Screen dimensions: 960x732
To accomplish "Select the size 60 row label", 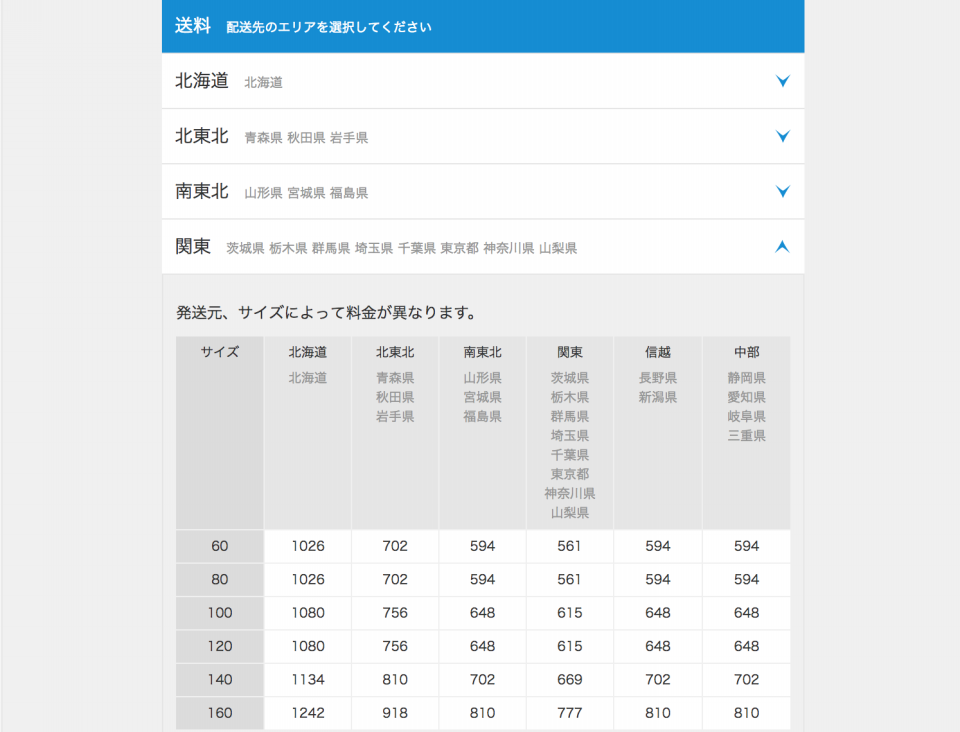I will click(220, 546).
